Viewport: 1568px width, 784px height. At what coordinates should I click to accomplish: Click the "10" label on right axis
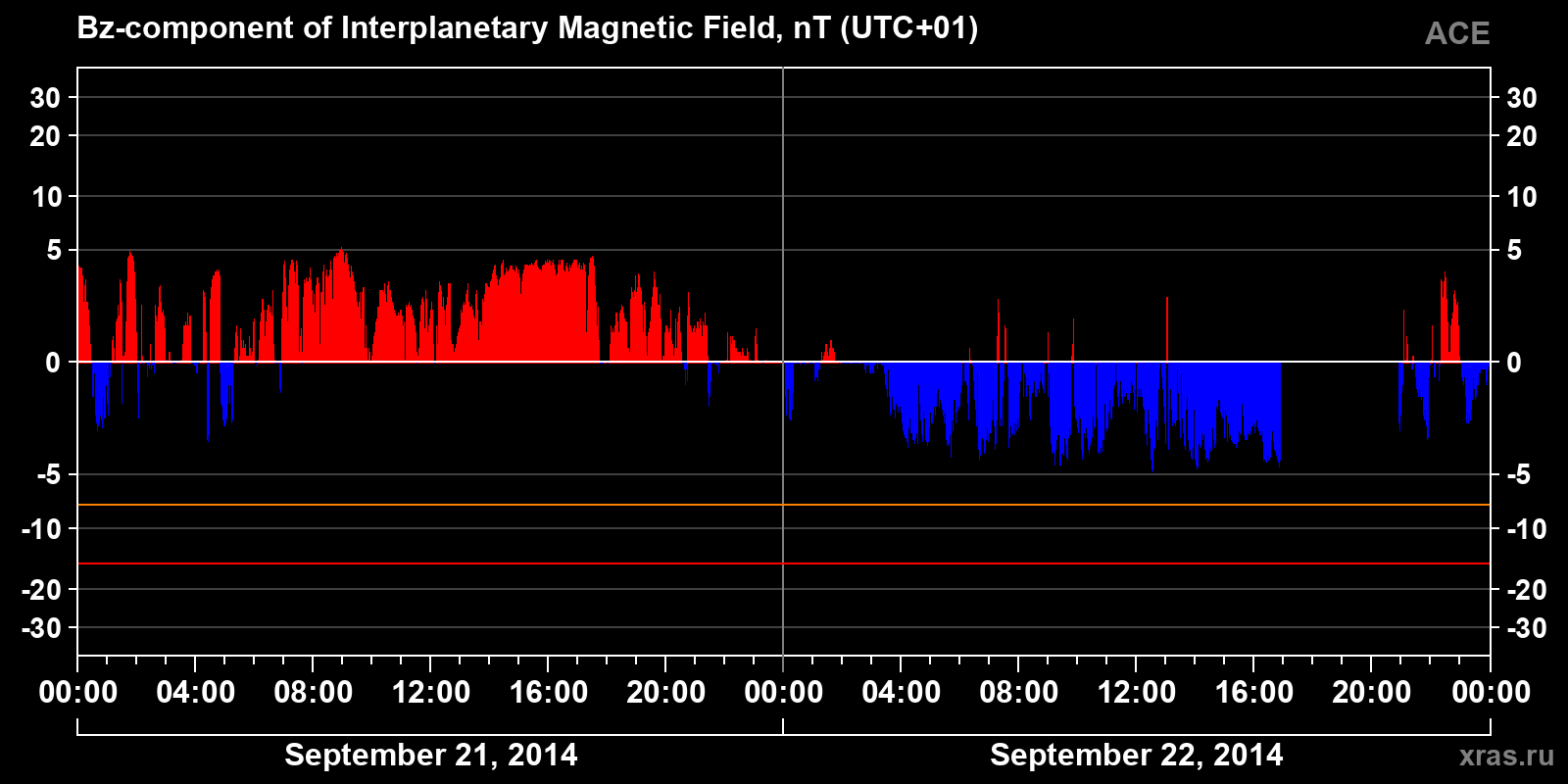(x=1521, y=197)
